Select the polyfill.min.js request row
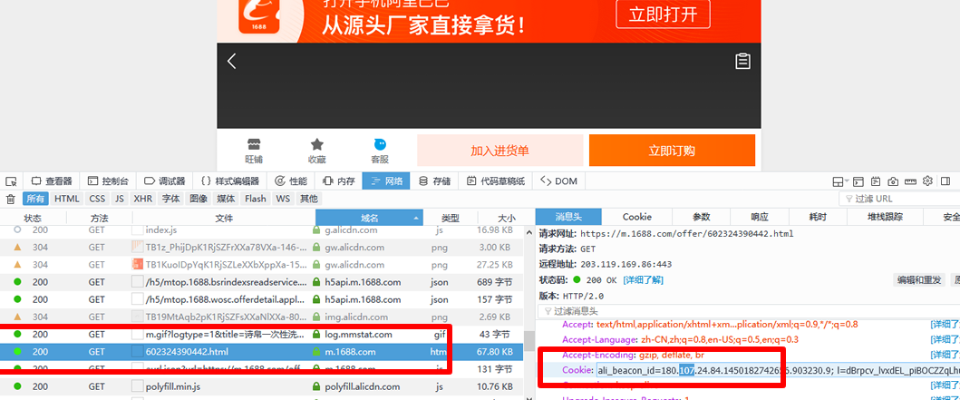Screen dimensions: 960x400 point(261,387)
